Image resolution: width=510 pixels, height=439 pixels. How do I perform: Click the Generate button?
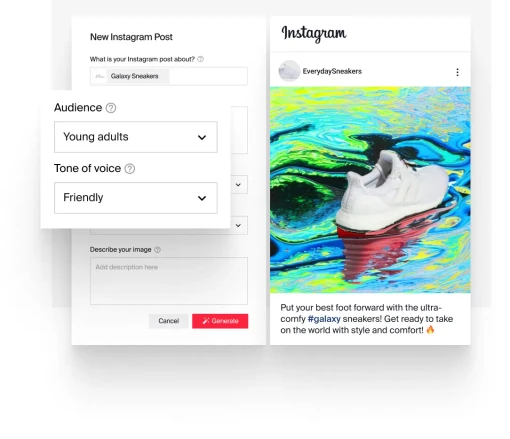(x=220, y=321)
